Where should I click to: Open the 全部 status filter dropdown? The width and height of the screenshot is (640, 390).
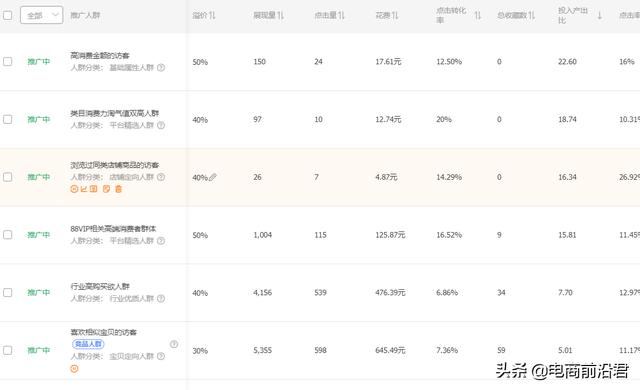42,16
